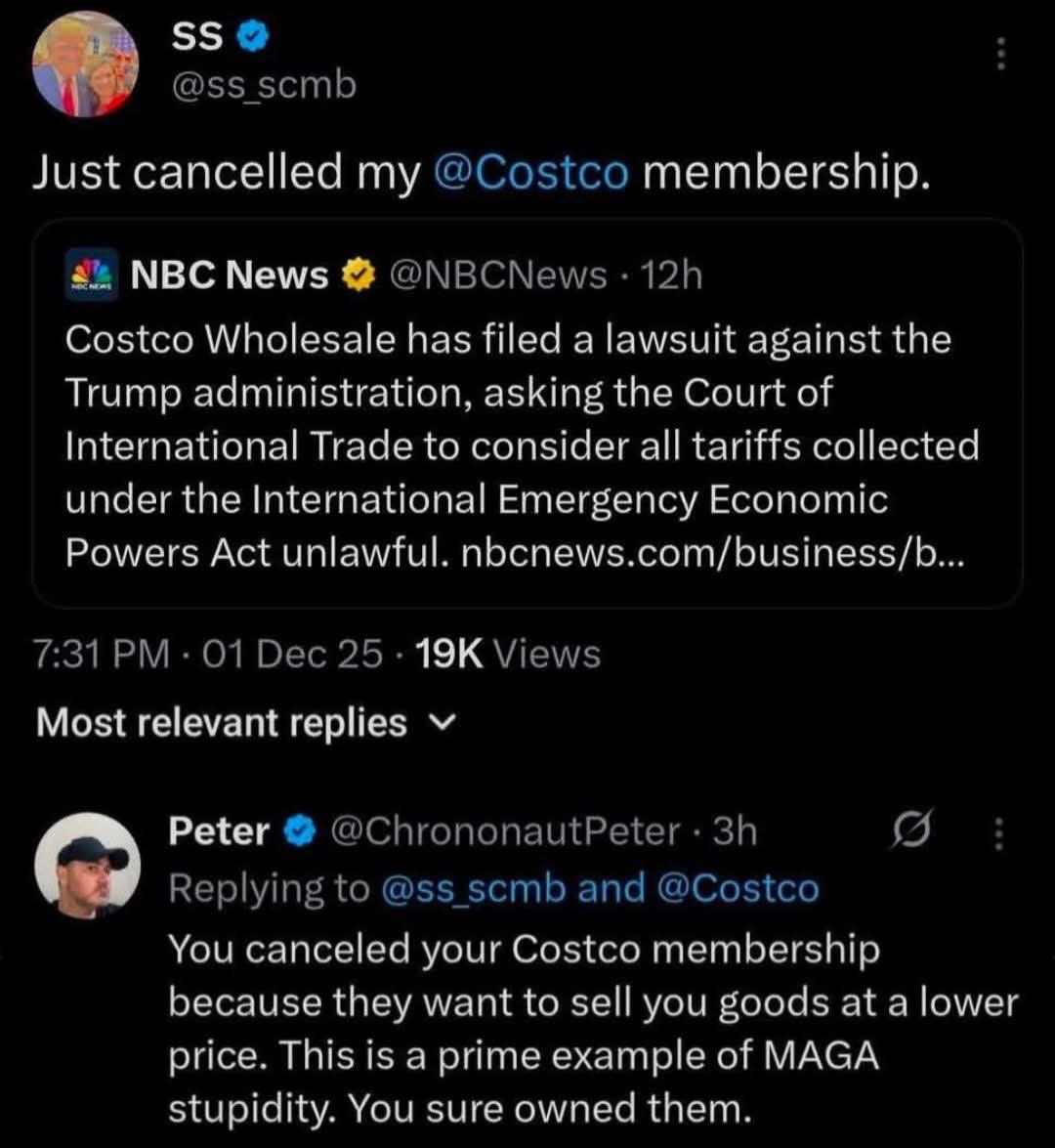Click the Grok icon on Peter's reply
This screenshot has width=1055, height=1148.
tap(909, 832)
